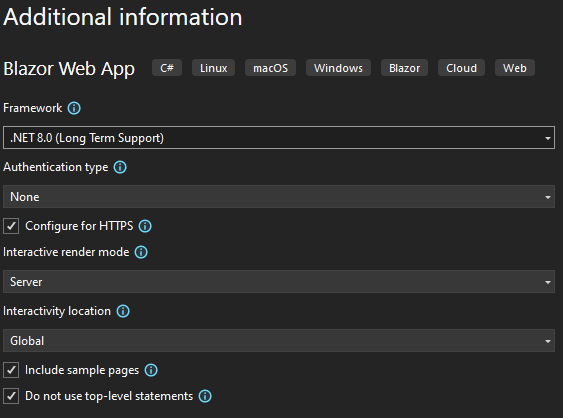This screenshot has width=563, height=418.
Task: Show info icon beside Authentication type
Action: [x=120, y=167]
